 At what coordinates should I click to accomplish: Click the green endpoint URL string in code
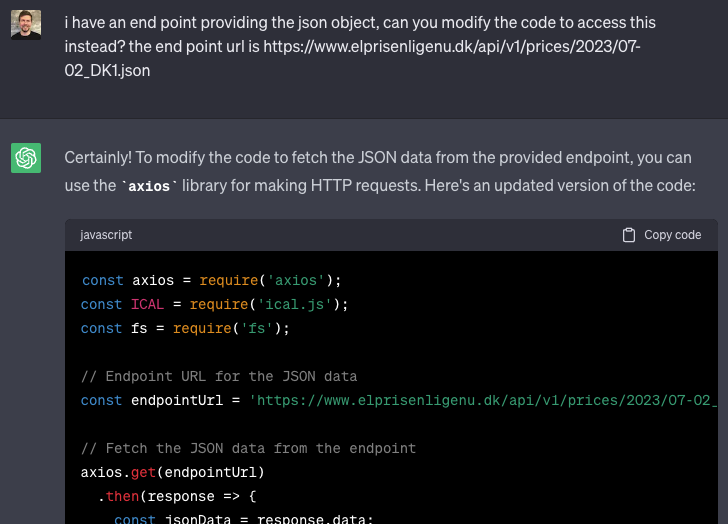(484, 400)
